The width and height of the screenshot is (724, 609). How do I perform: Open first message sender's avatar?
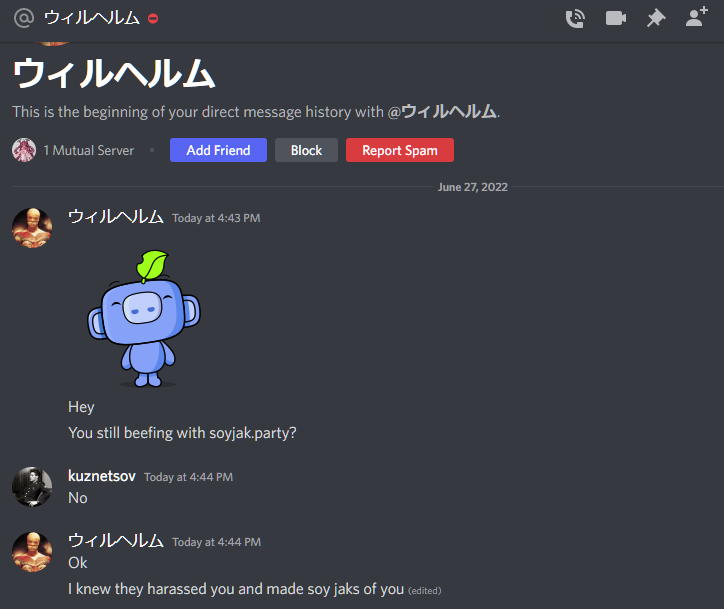[x=32, y=228]
